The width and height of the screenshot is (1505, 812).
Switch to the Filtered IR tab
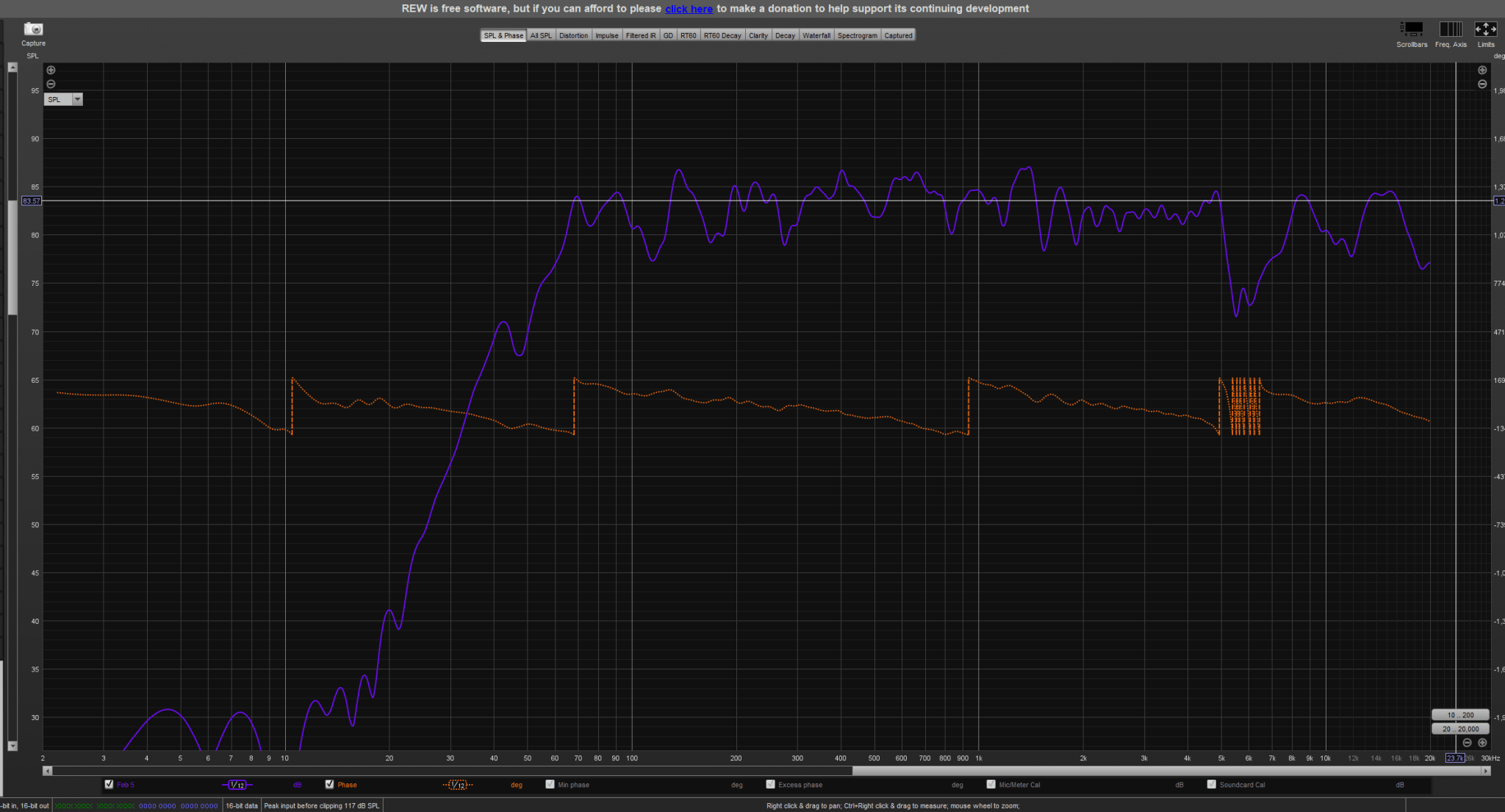click(641, 35)
